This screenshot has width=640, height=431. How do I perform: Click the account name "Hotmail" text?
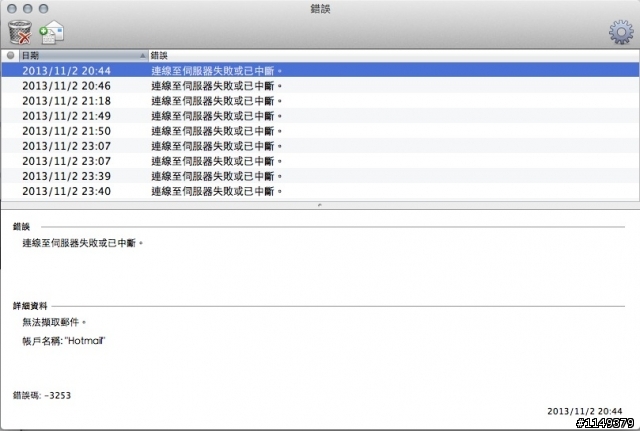[64, 341]
